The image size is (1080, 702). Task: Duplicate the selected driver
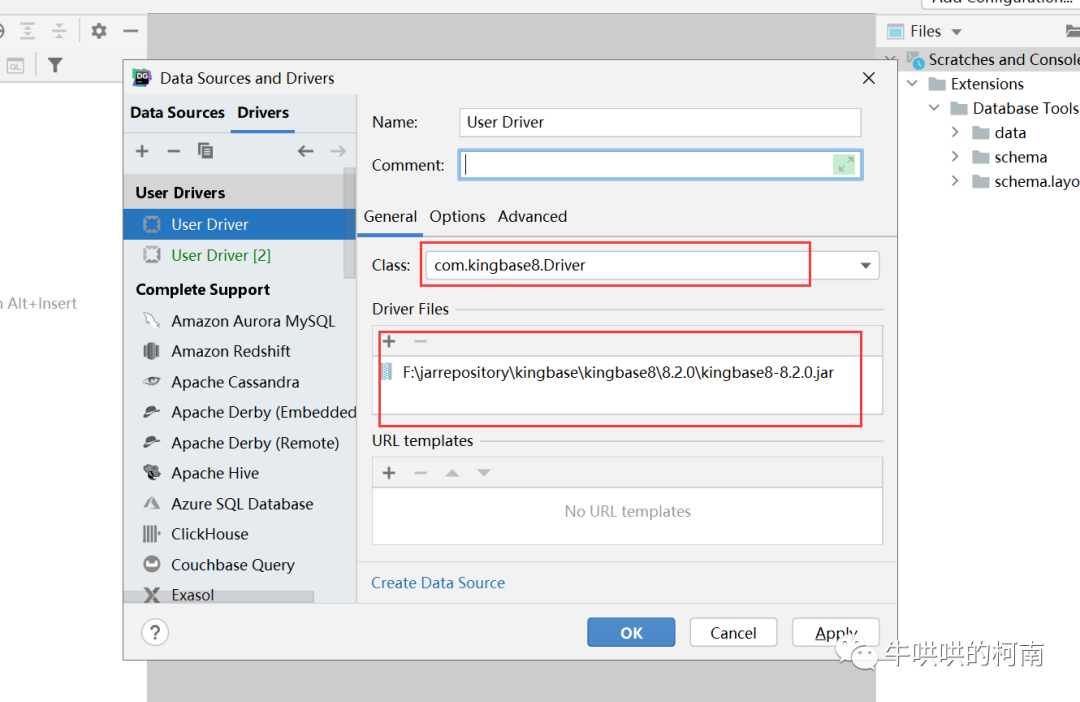[205, 151]
